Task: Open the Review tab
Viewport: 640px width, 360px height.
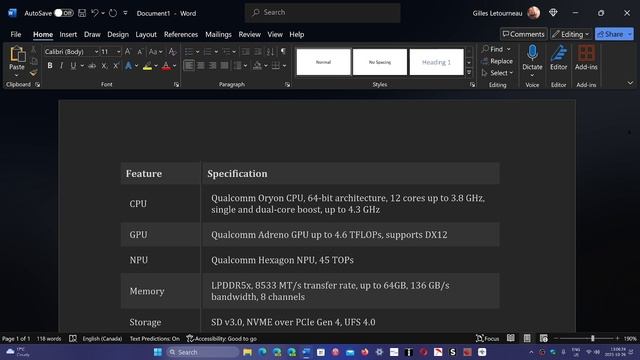Action: [x=249, y=34]
